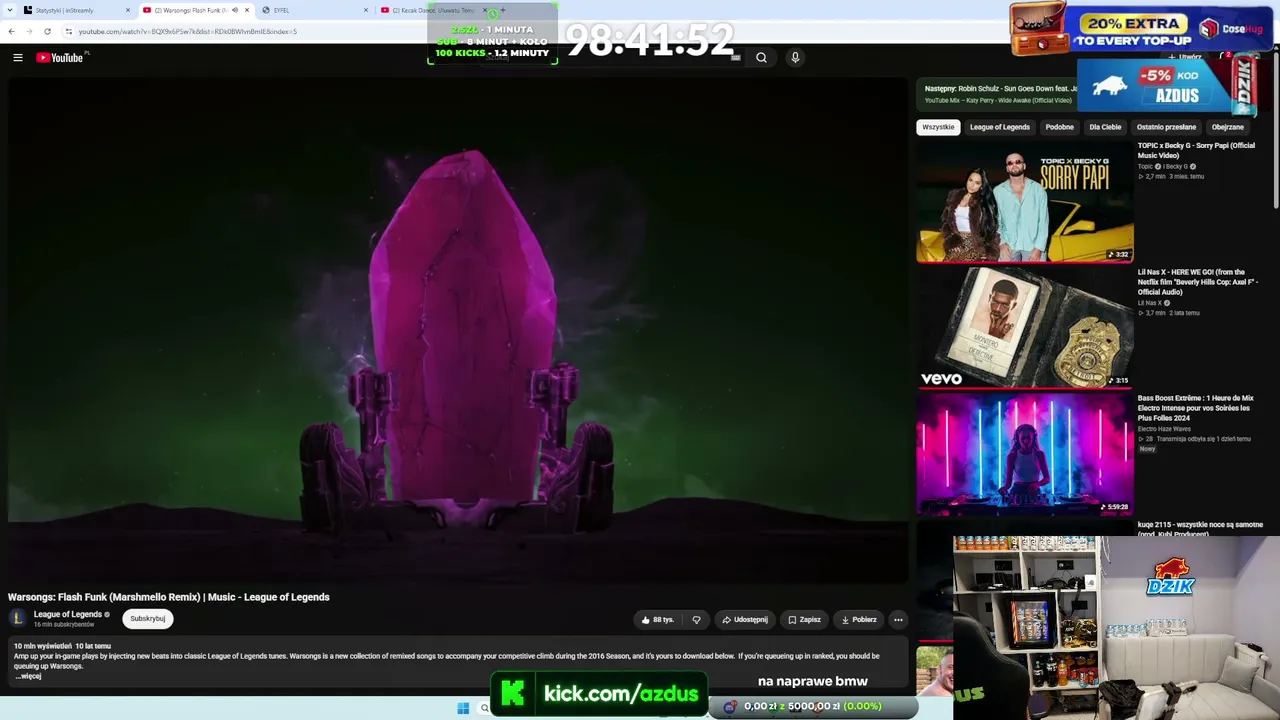The height and width of the screenshot is (720, 1280).
Task: Click the YouTube search magnifier button
Action: (761, 58)
